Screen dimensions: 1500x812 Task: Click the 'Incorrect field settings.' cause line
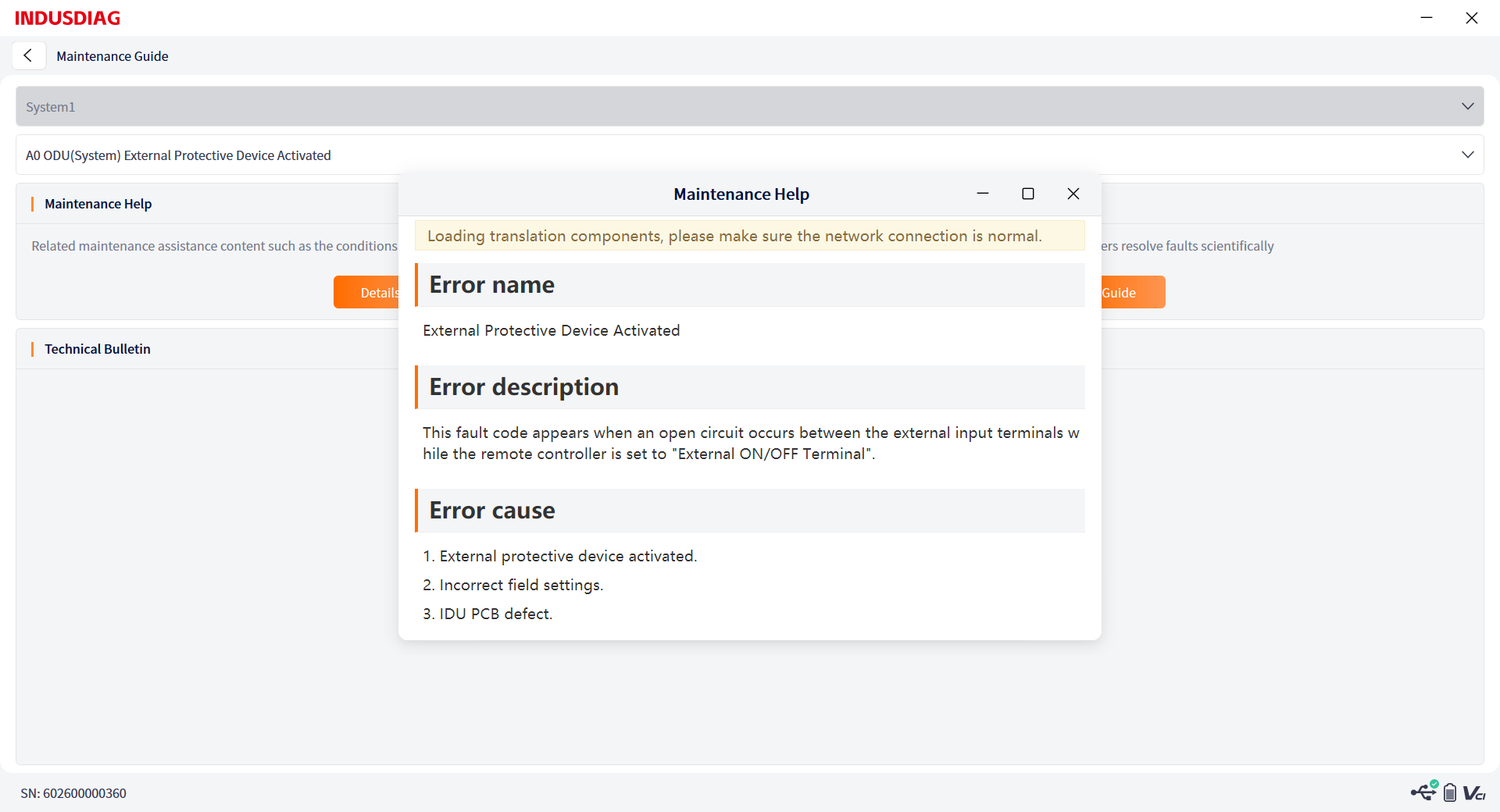pyautogui.click(x=513, y=585)
